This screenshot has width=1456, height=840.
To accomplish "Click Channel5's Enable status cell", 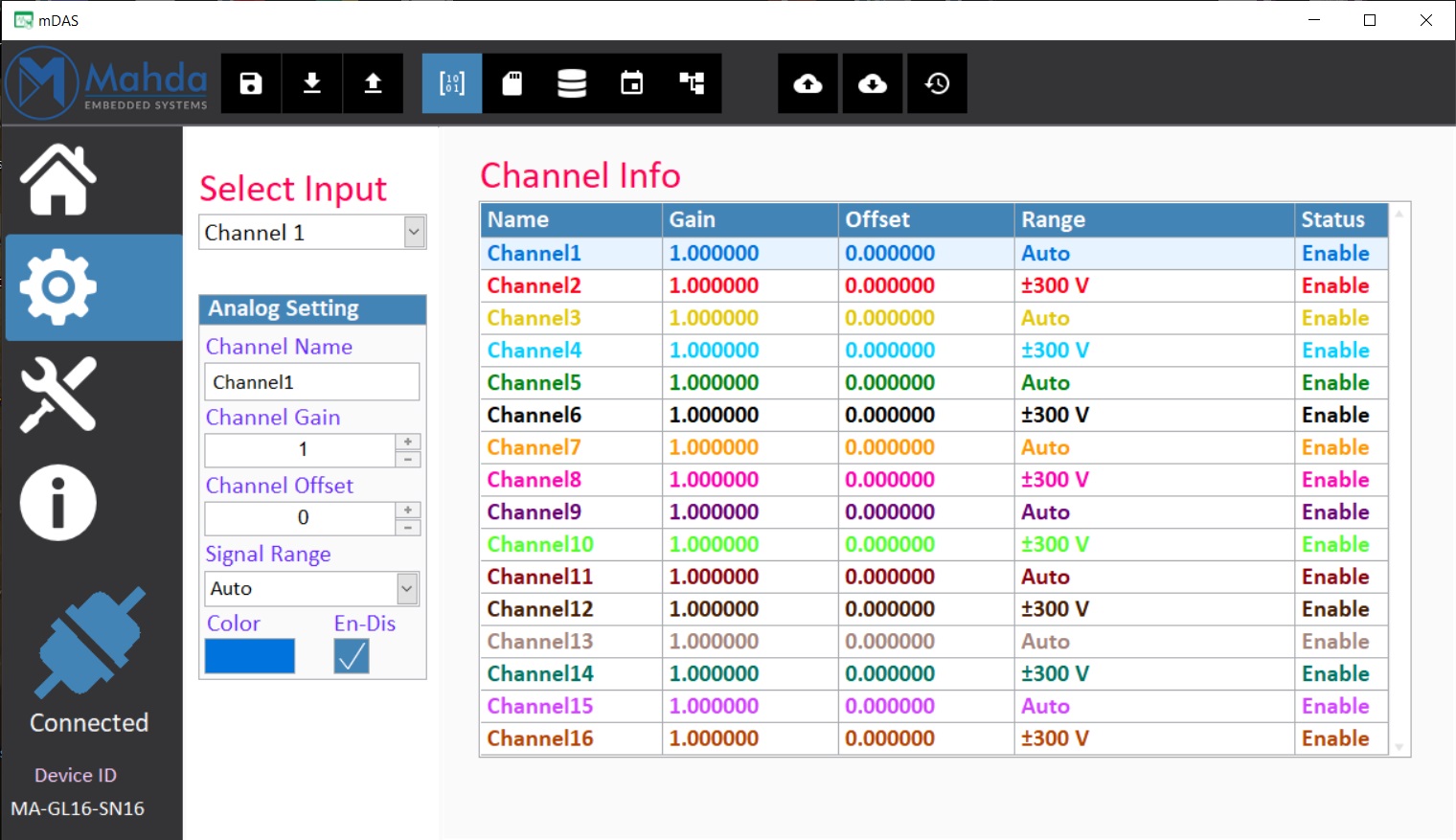I will click(1341, 382).
